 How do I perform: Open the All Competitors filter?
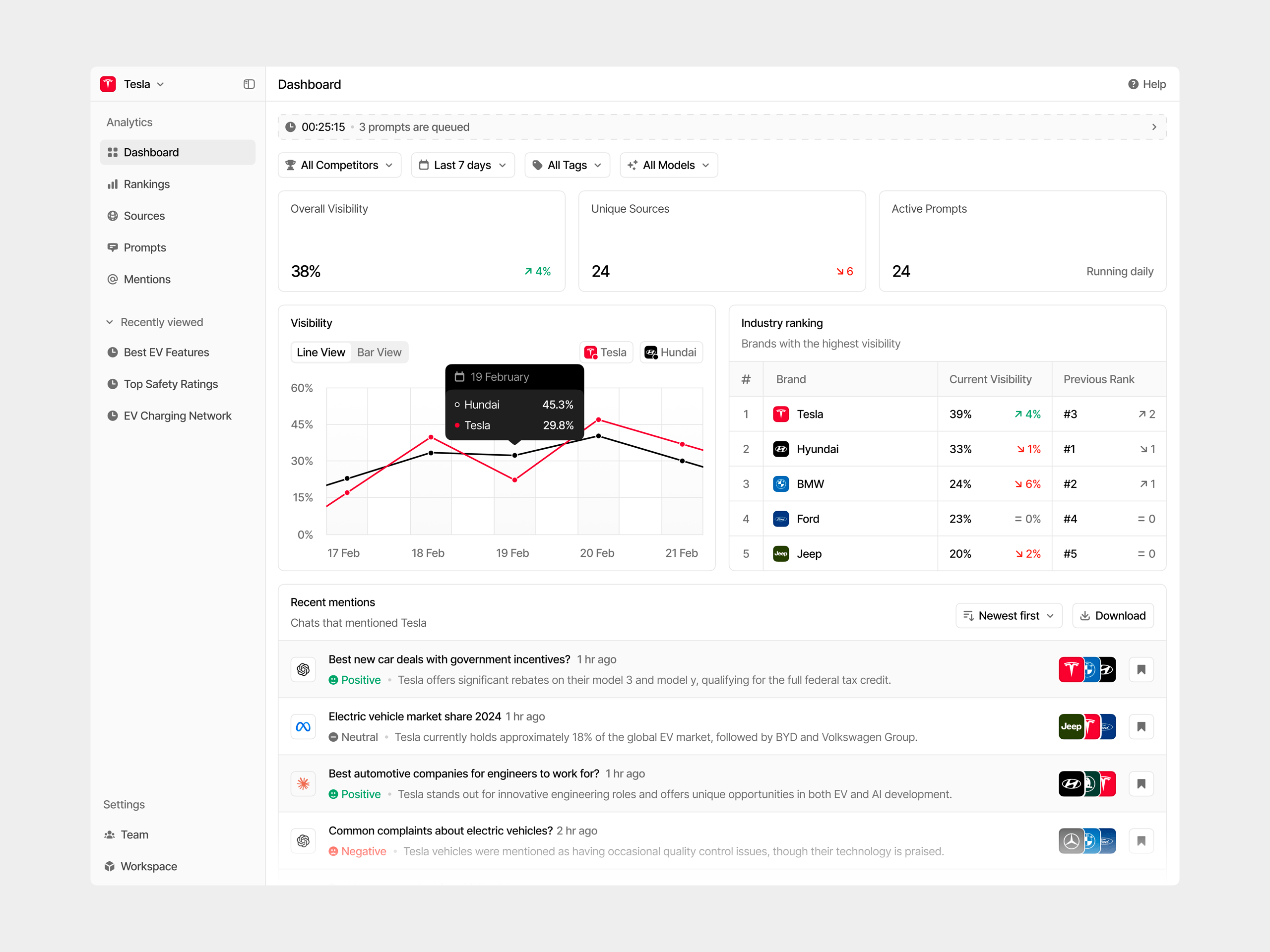(x=339, y=165)
